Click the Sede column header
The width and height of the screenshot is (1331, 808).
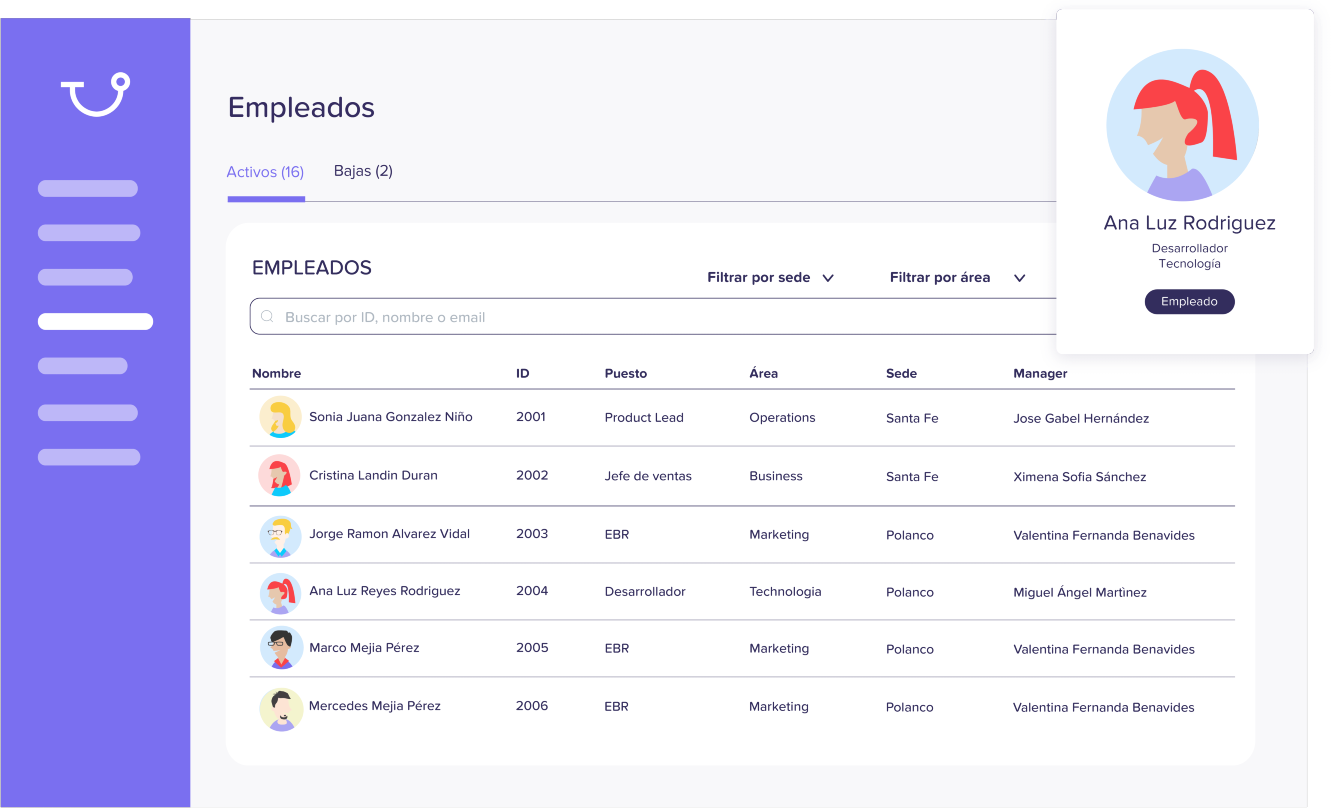coord(901,373)
